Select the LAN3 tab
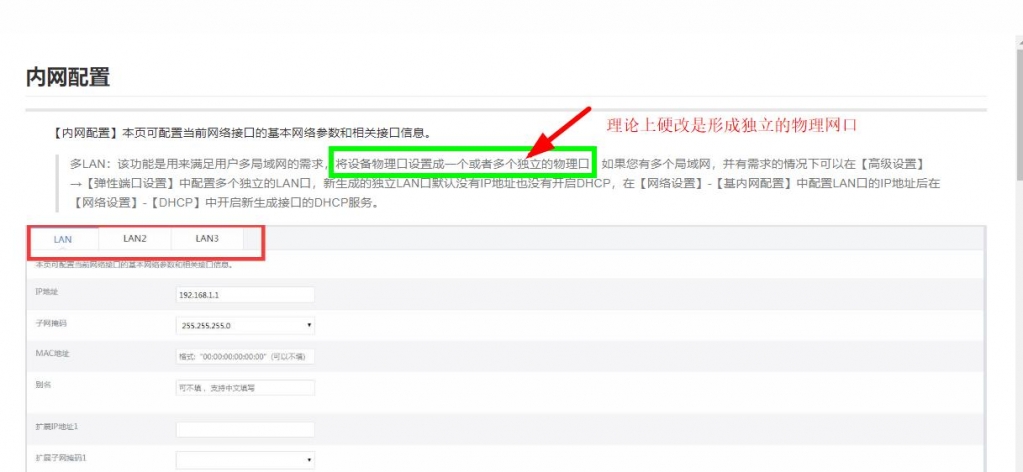This screenshot has height=472, width=1023. 207,239
